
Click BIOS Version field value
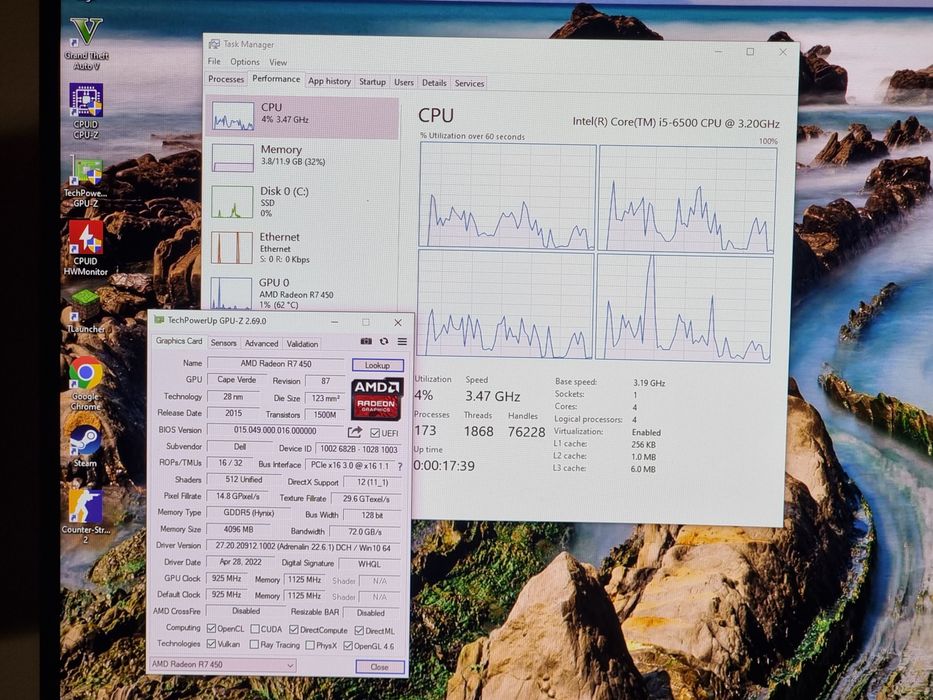click(275, 430)
